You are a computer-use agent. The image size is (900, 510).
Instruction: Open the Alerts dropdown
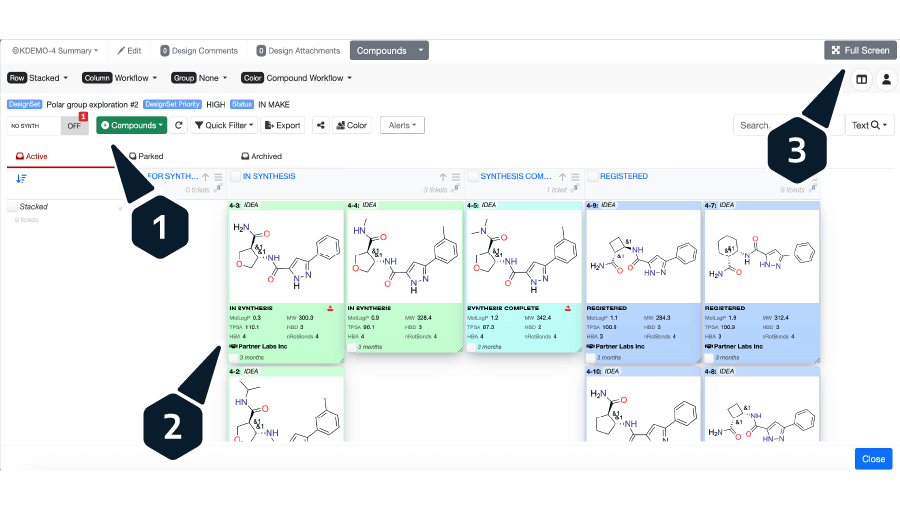pyautogui.click(x=402, y=125)
